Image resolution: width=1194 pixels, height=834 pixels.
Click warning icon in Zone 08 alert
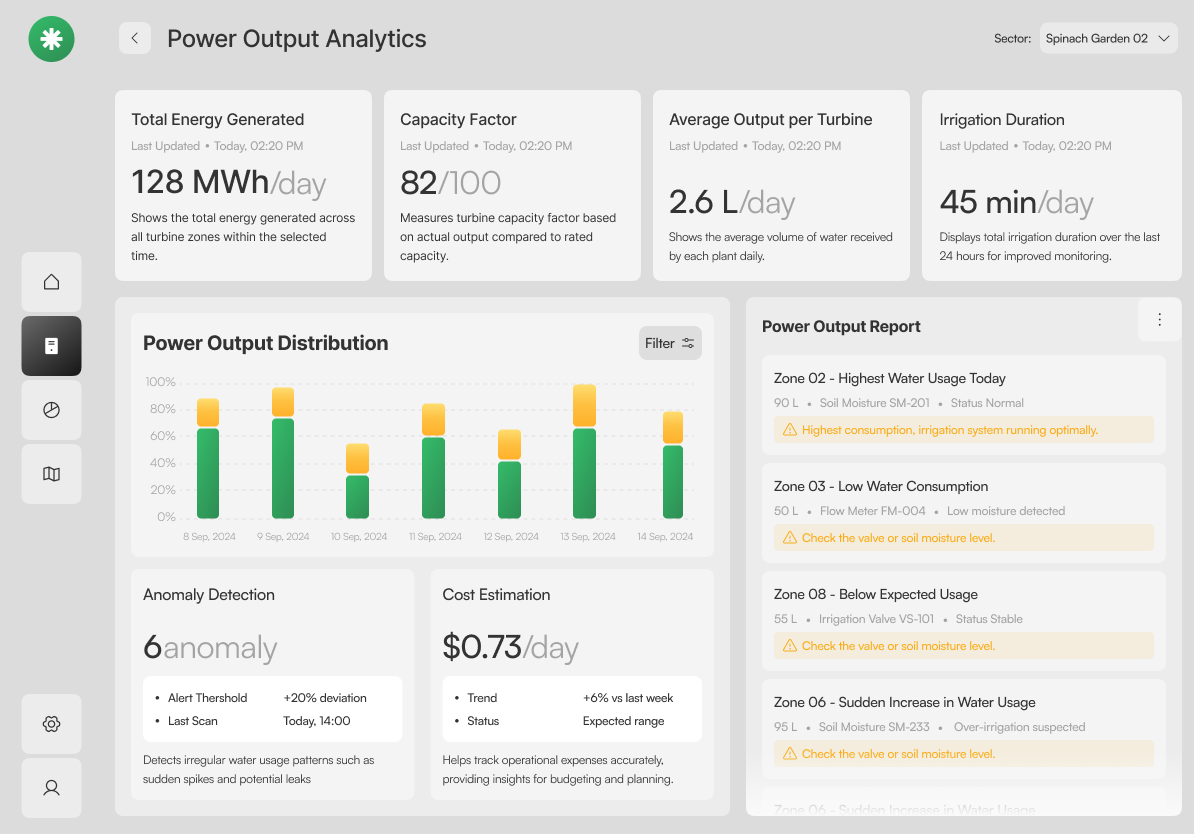790,646
